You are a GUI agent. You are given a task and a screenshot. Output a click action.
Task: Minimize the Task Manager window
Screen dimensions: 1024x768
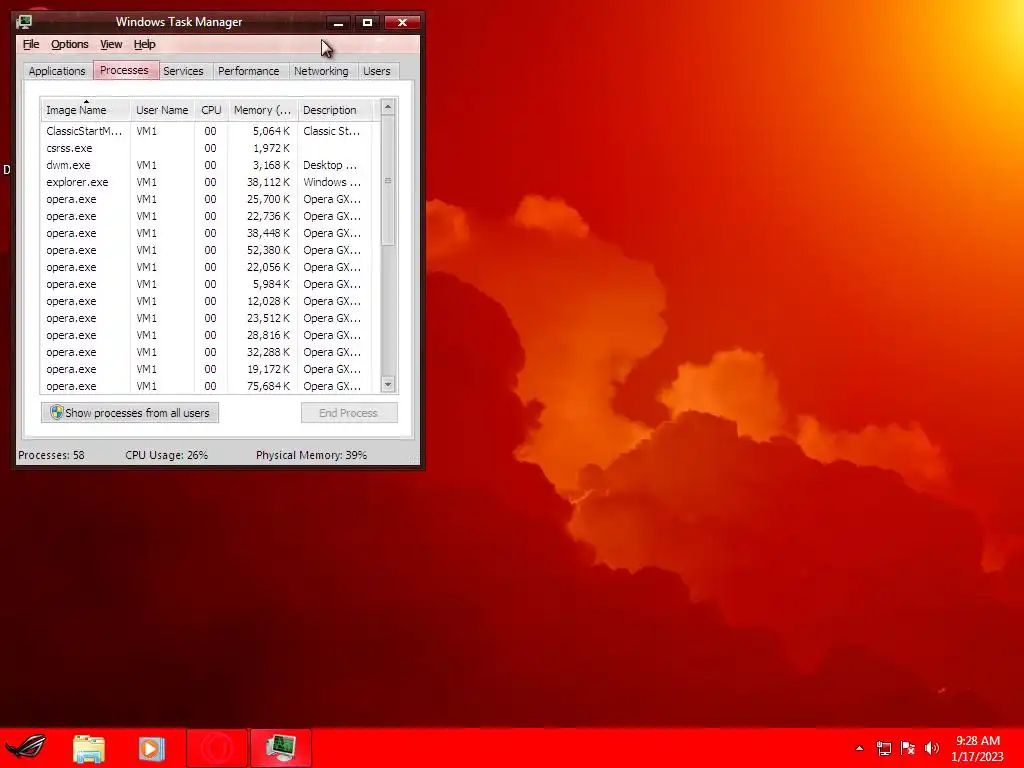click(x=338, y=22)
